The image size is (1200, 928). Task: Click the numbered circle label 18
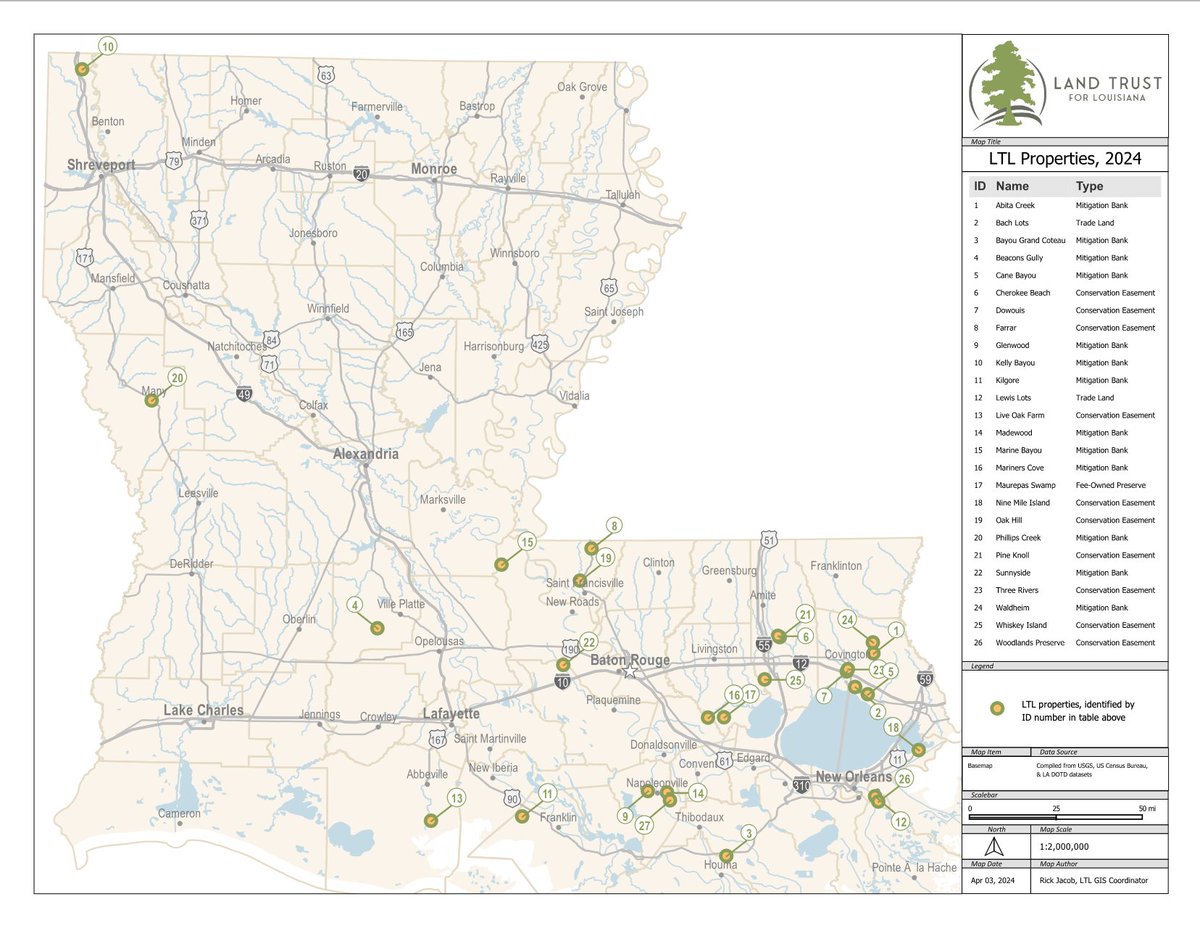tap(894, 727)
